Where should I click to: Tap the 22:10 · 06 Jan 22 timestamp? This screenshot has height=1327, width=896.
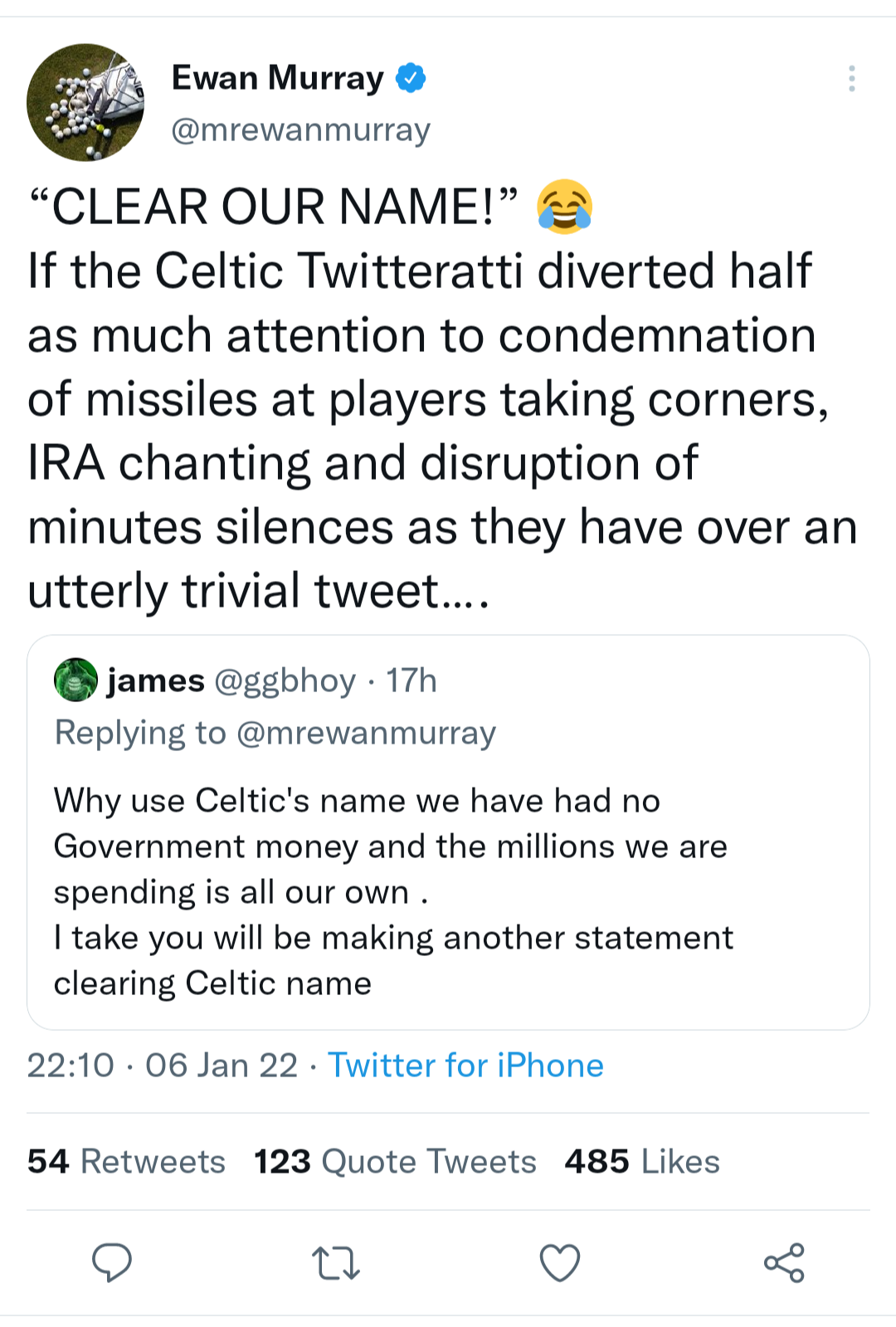pos(162,1065)
